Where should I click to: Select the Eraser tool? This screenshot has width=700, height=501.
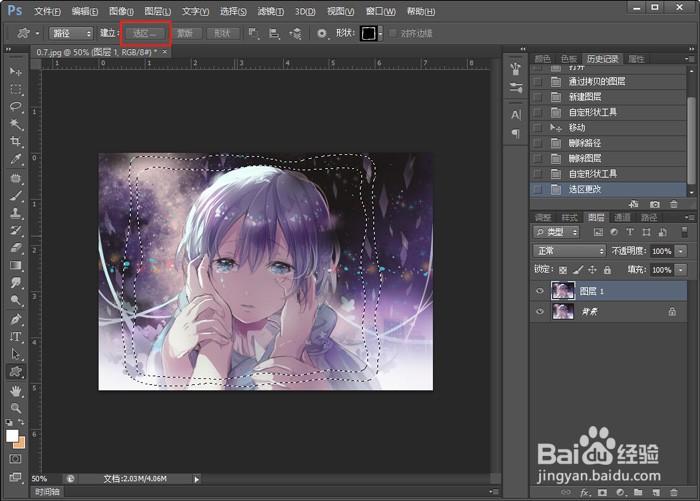coord(16,248)
